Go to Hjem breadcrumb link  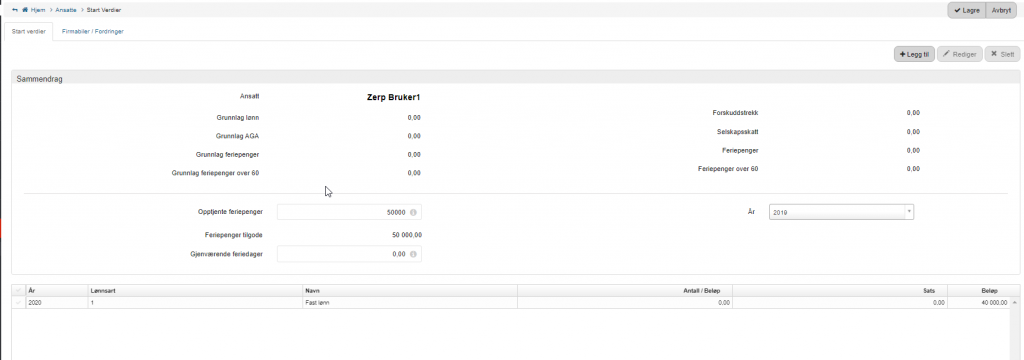click(39, 10)
